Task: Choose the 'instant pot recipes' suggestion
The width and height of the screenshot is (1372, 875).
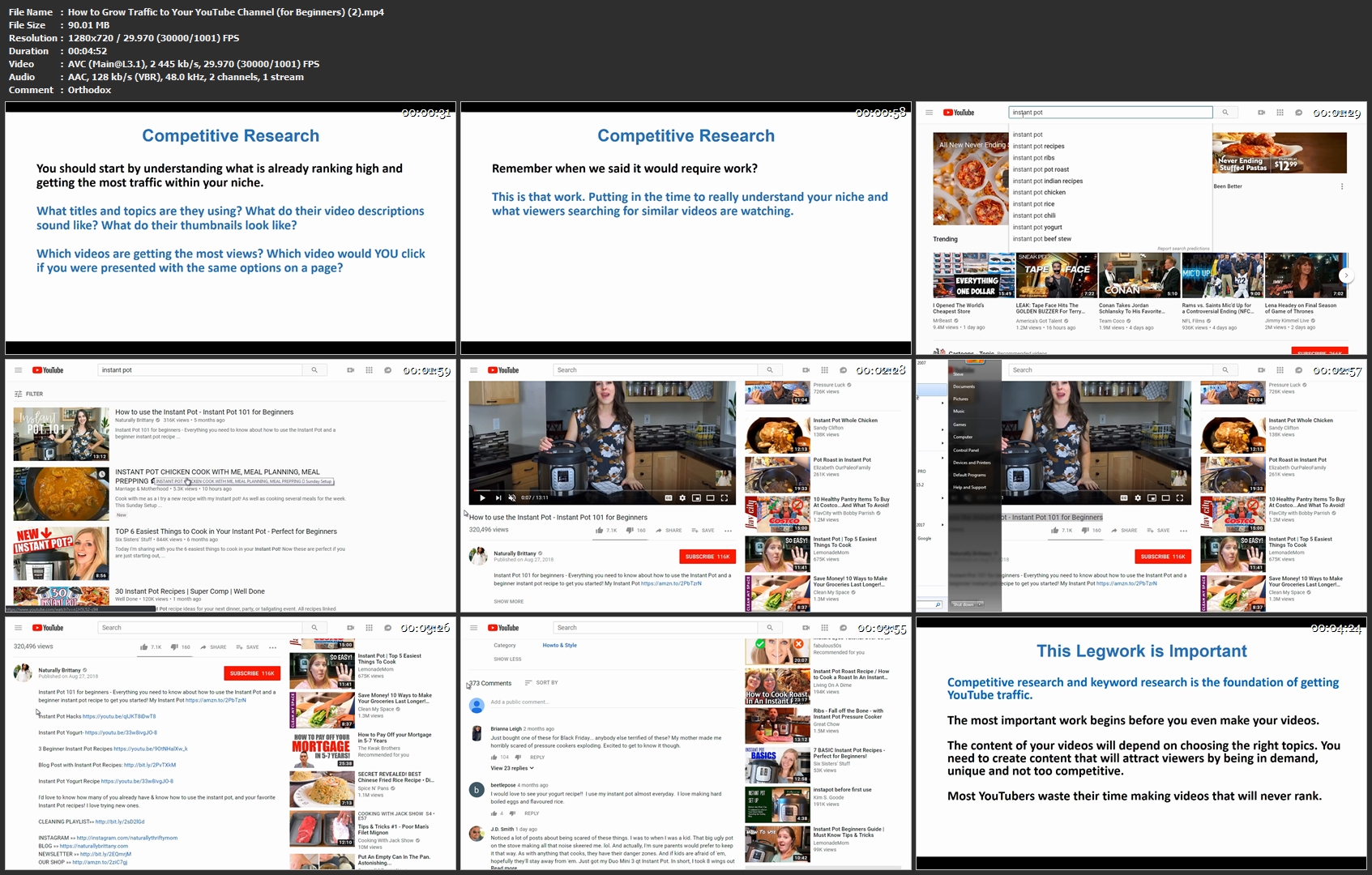Action: click(1038, 147)
